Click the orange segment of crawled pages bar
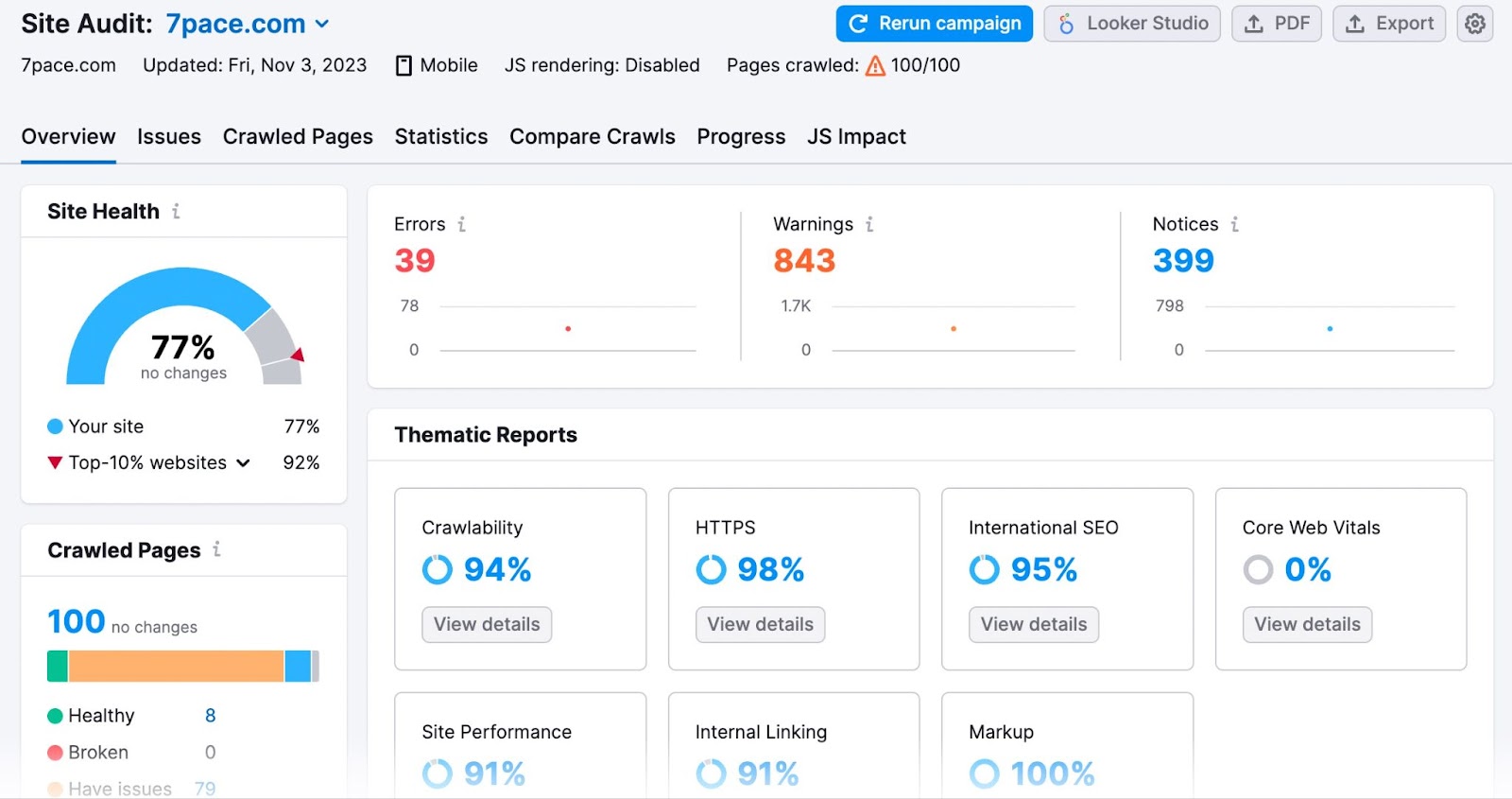 tap(176, 667)
